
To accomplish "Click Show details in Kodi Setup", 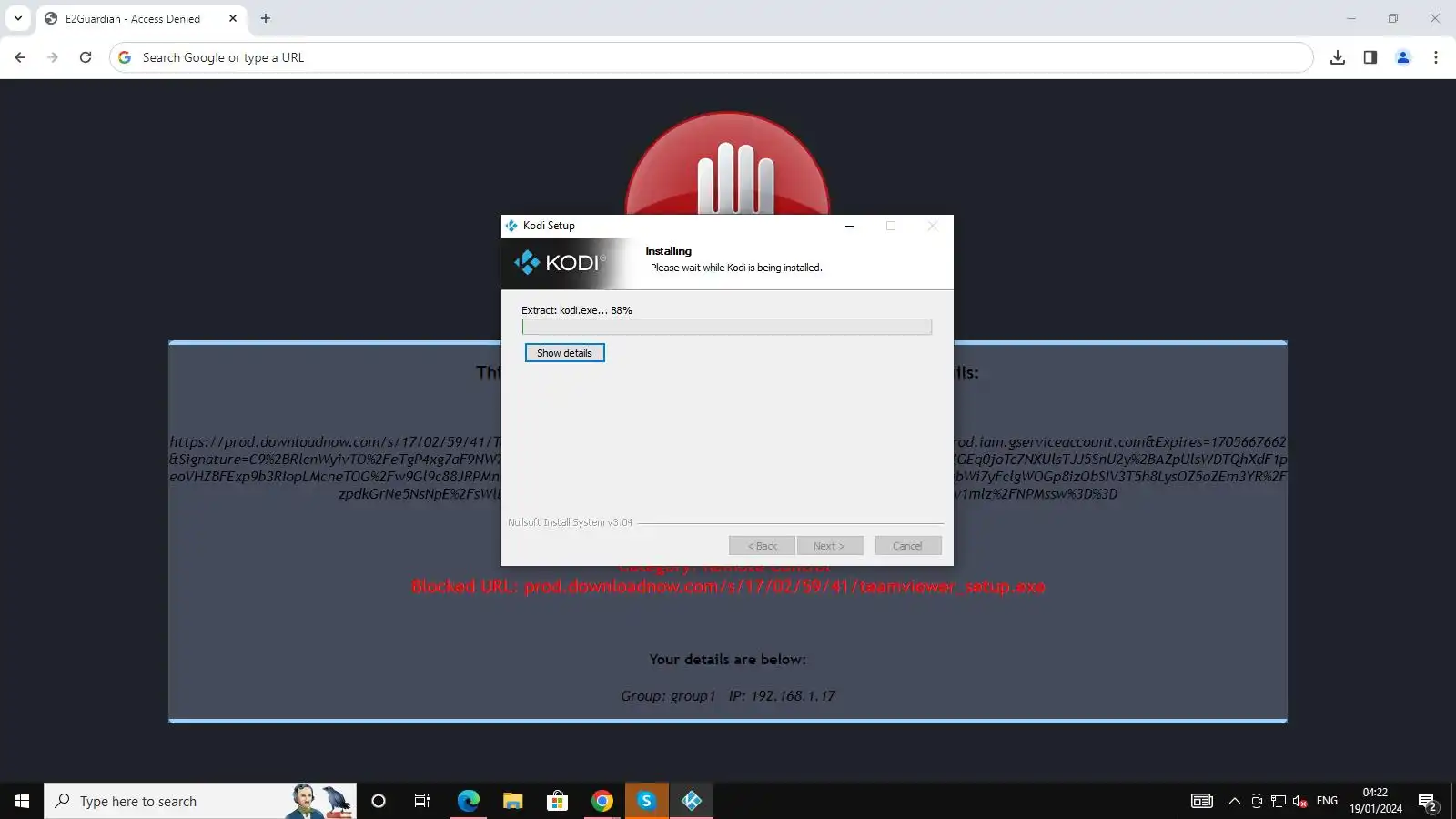I will click(x=564, y=353).
